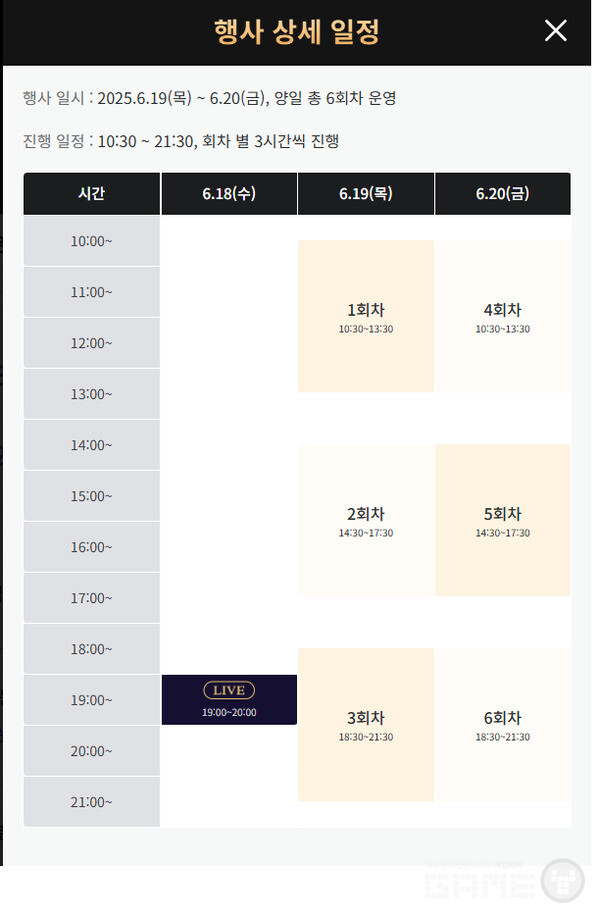Click the 19:00~ time row

click(x=92, y=700)
